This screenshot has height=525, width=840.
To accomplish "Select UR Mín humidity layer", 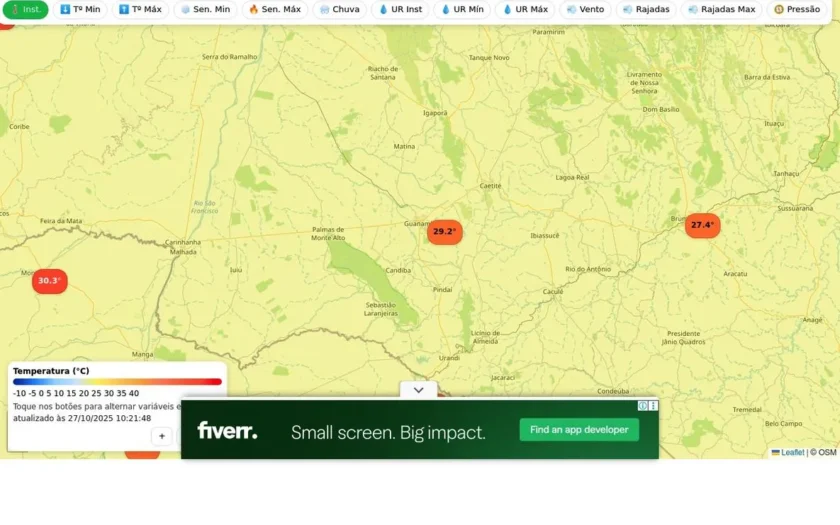I will coord(462,9).
